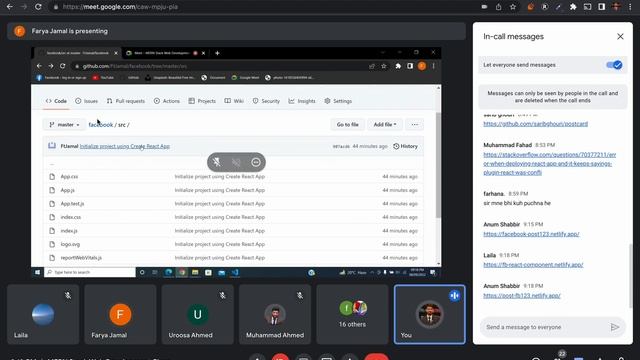Open Anum Shabbir's facebook-post123 netlify link
Viewport: 640px width, 360px height.
pyautogui.click(x=531, y=234)
